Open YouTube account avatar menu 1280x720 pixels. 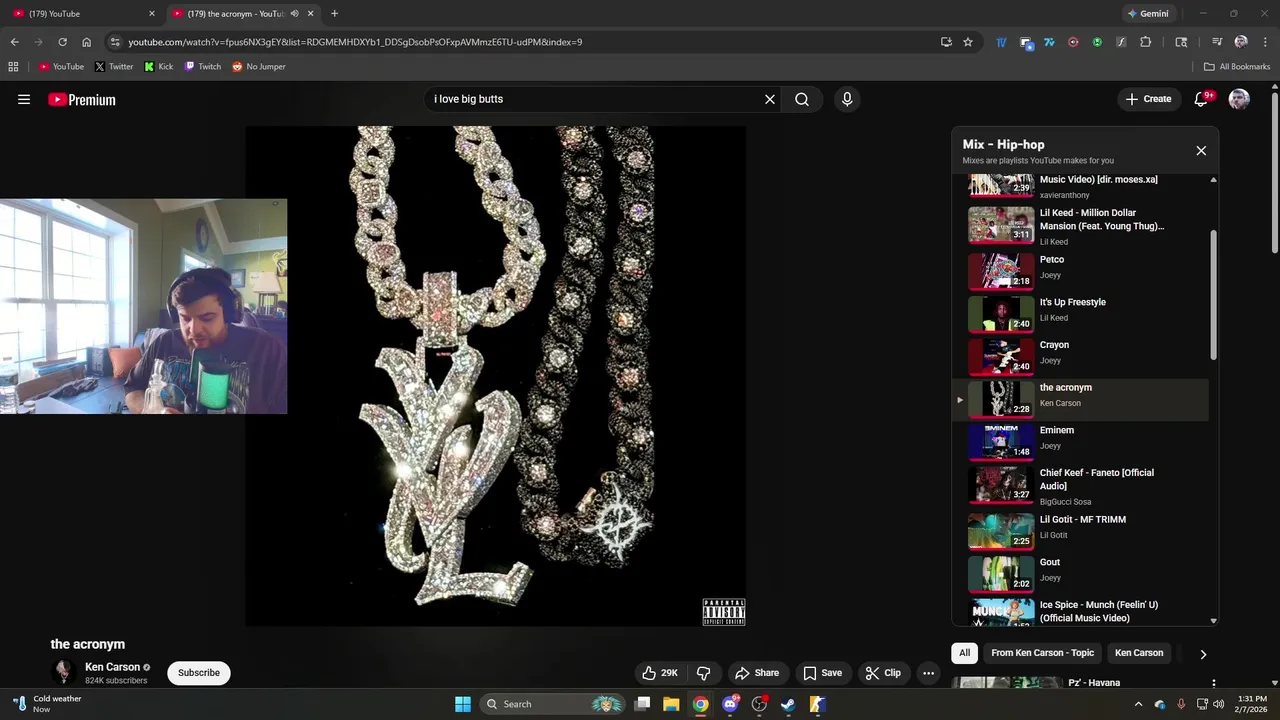(1239, 99)
